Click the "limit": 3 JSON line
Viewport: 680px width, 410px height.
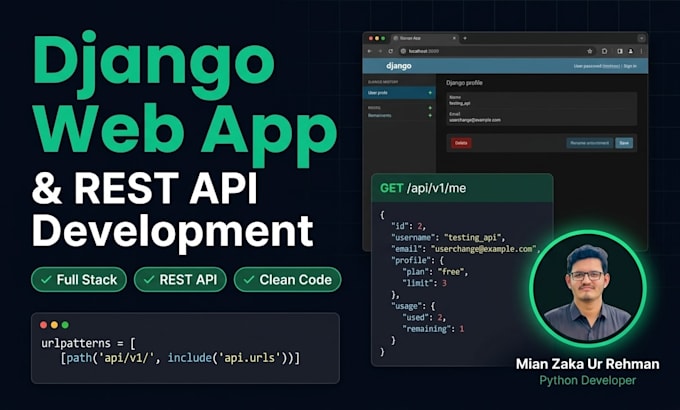[x=425, y=283]
